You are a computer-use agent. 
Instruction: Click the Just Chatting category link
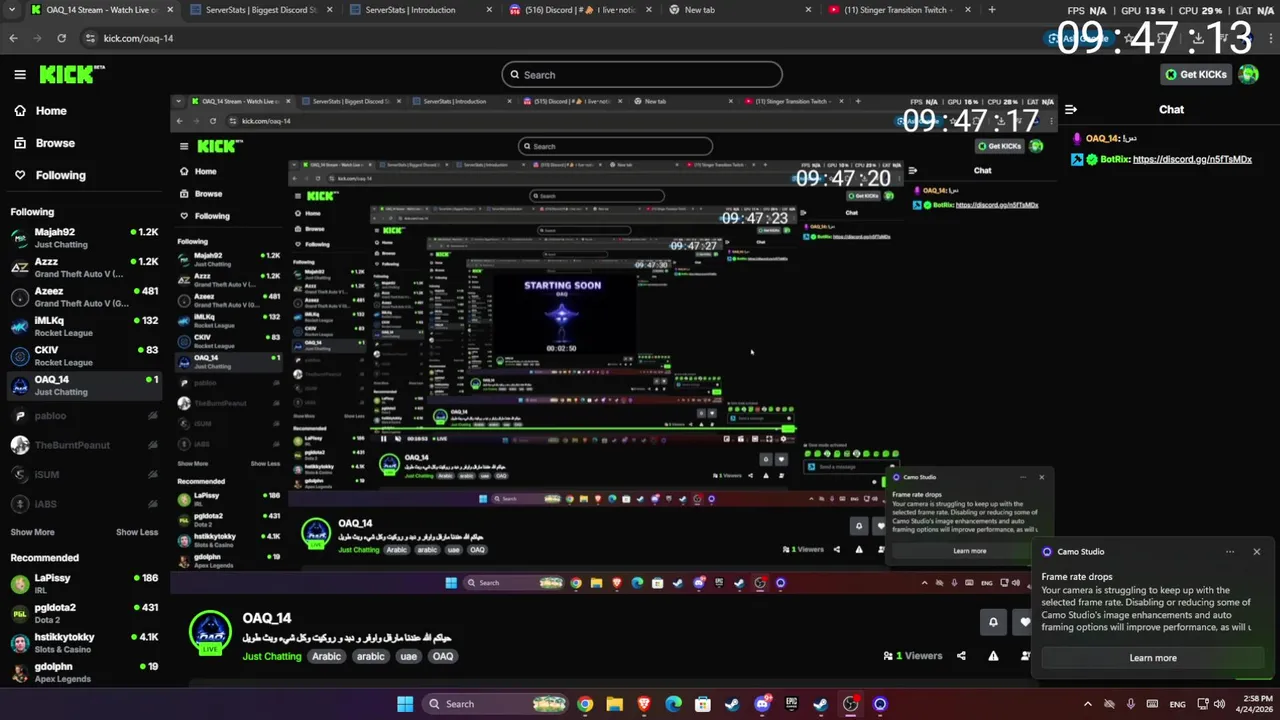(x=271, y=656)
